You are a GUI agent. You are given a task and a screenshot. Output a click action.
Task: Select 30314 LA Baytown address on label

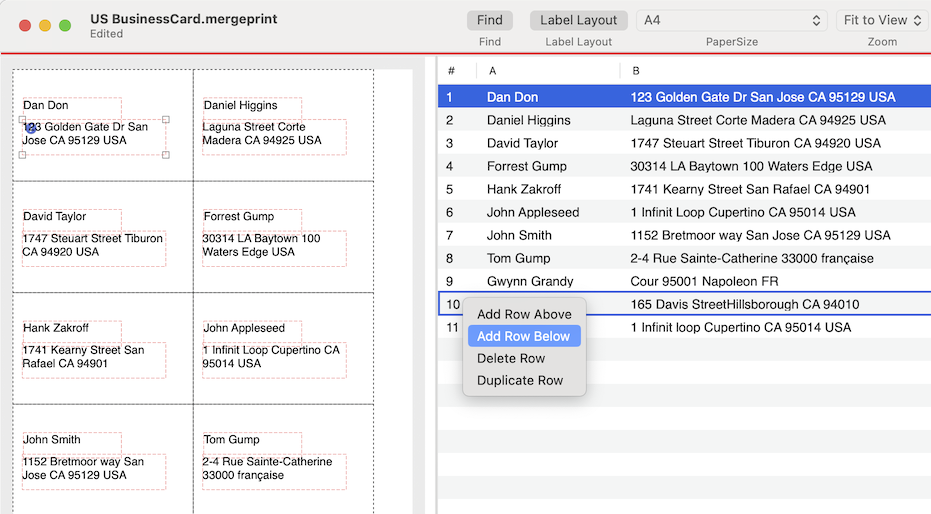(274, 249)
